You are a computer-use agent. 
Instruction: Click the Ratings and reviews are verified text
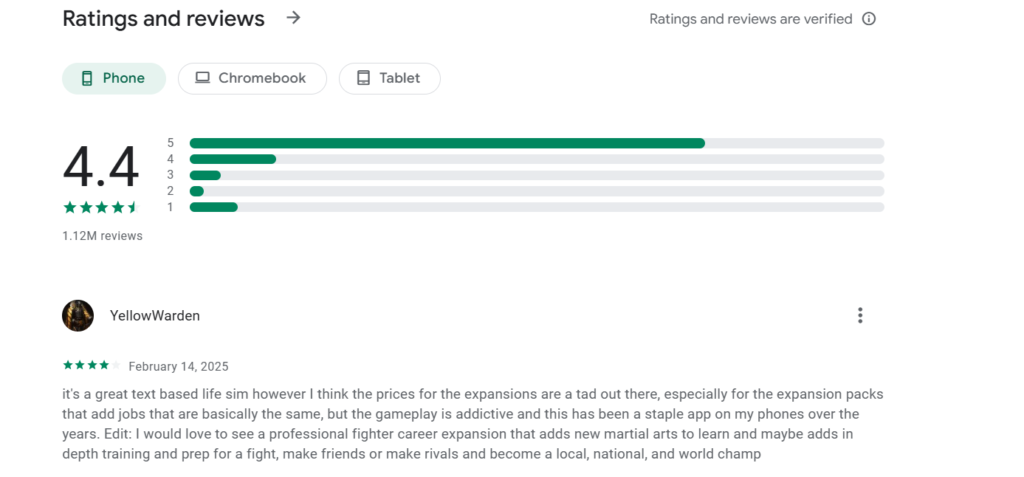(x=750, y=19)
